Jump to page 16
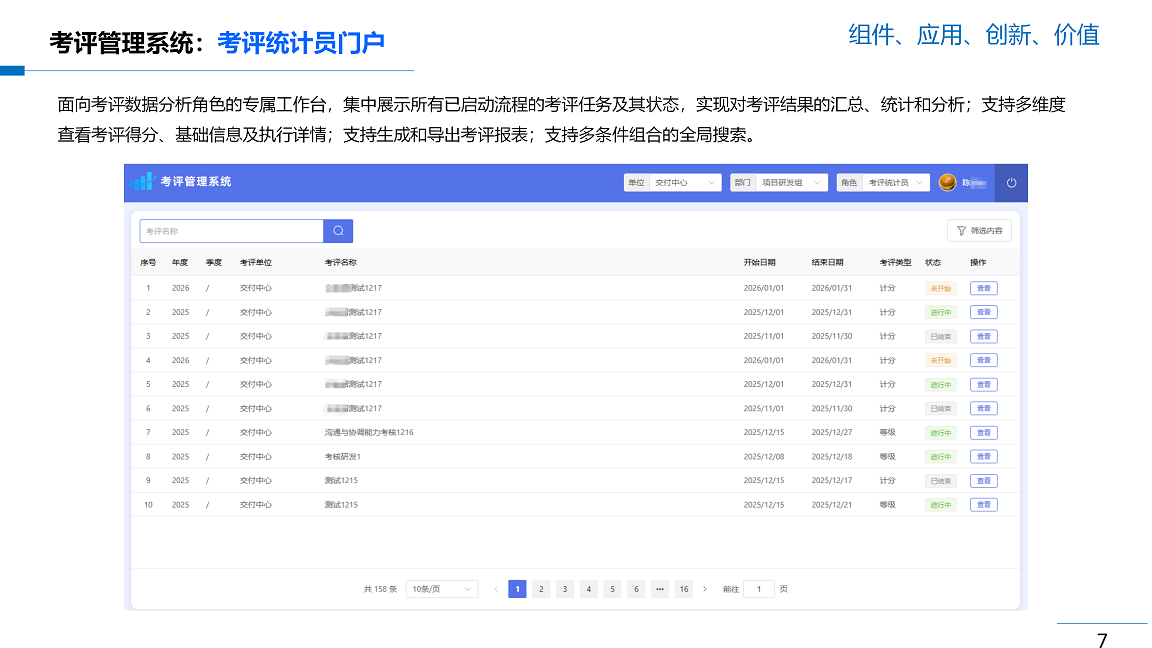This screenshot has width=1152, height=648. (684, 589)
